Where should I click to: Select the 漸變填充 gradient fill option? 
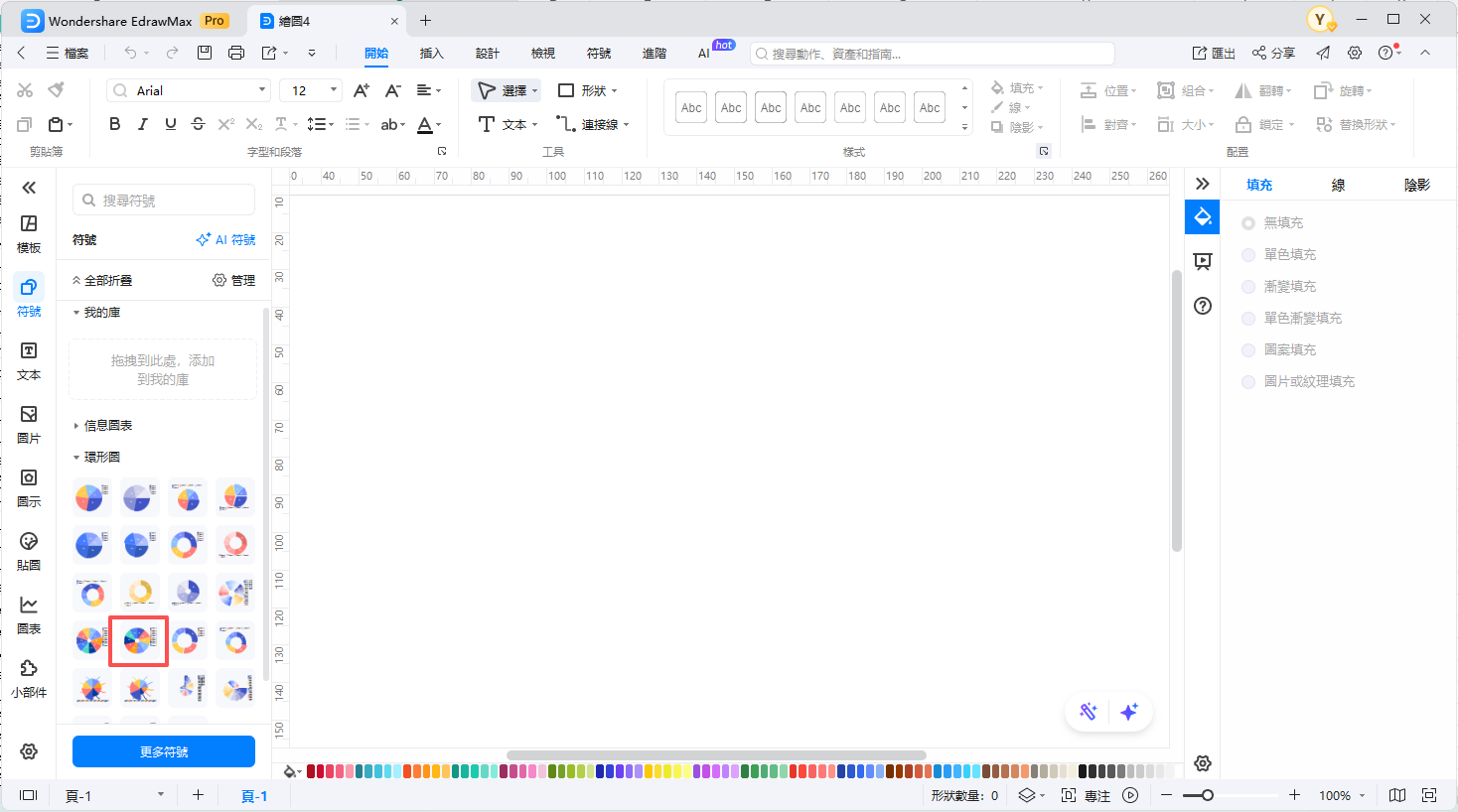coord(1248,287)
